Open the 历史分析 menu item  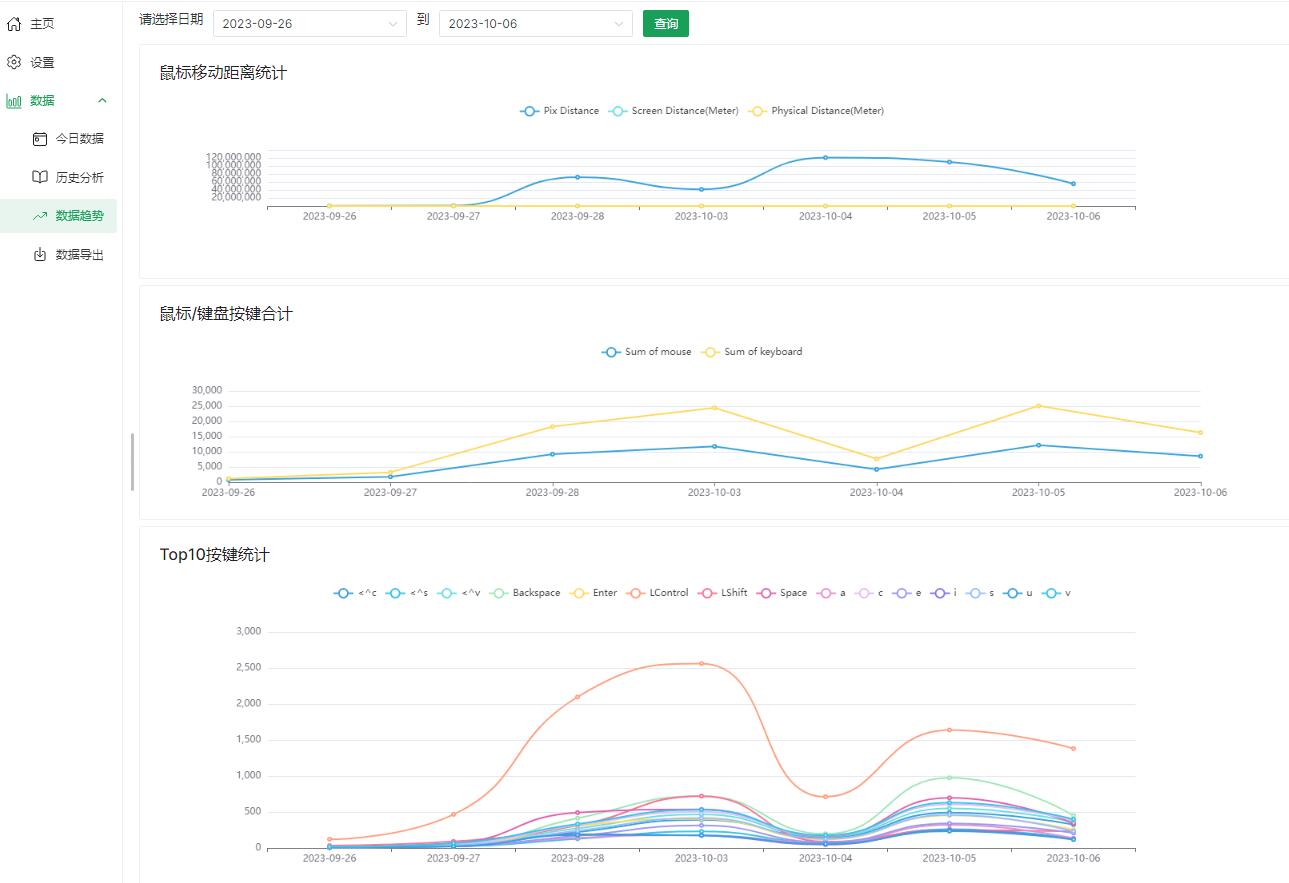79,178
